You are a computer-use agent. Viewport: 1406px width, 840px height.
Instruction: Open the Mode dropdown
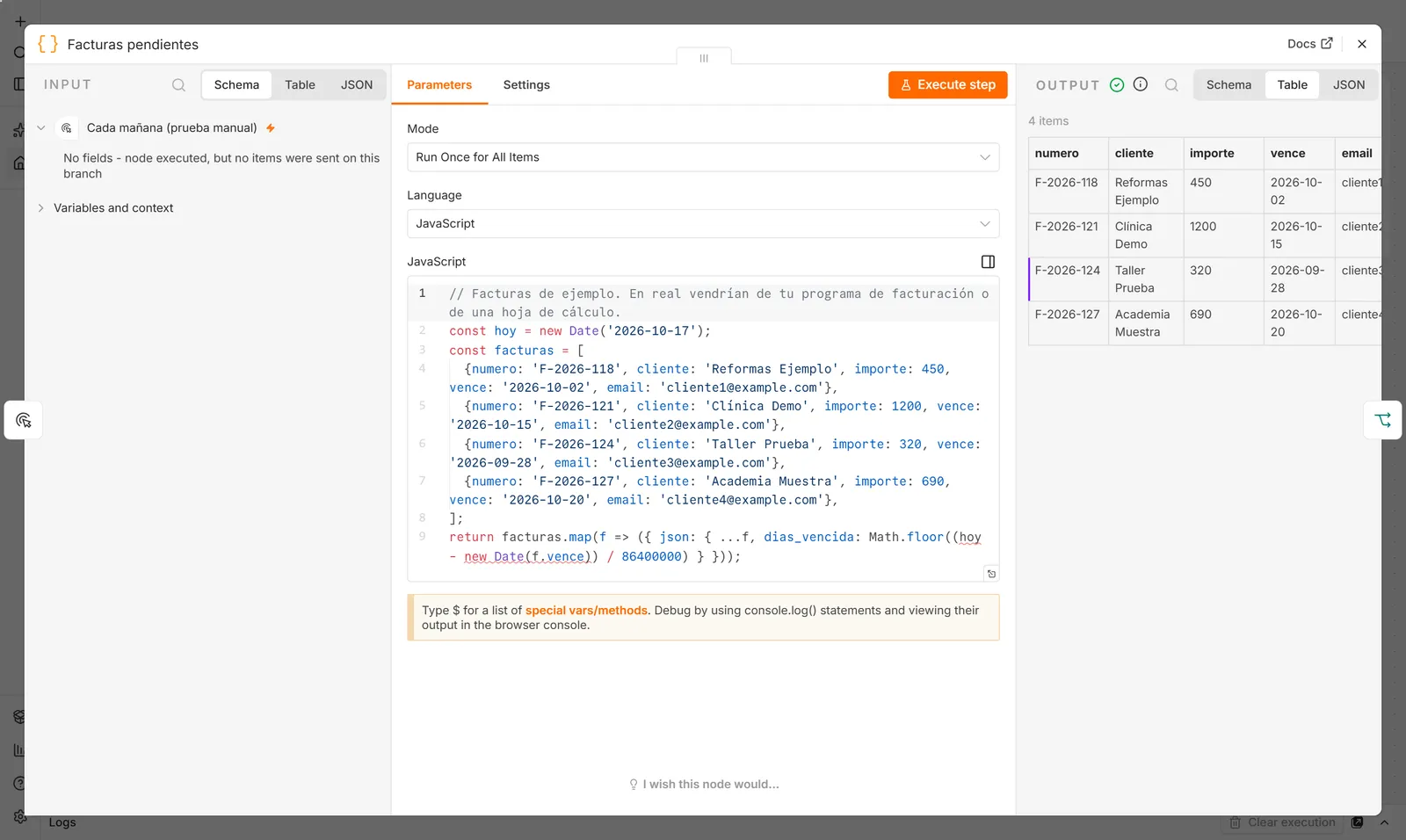click(703, 157)
